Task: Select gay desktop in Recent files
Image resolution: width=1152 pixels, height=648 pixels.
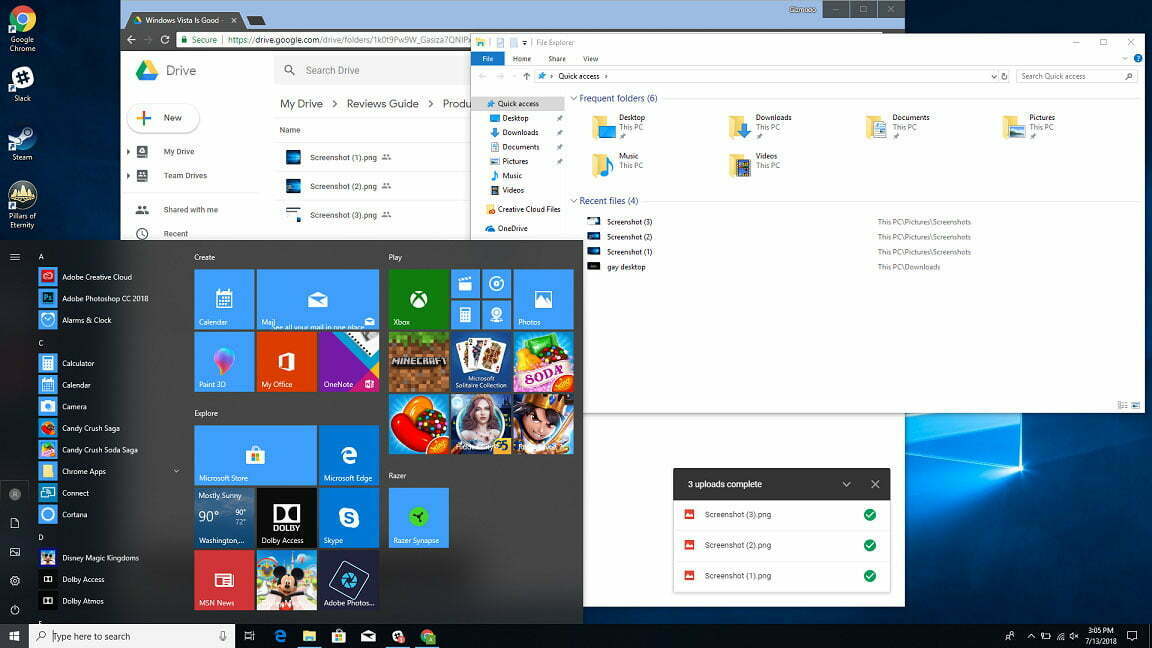Action: (x=626, y=267)
